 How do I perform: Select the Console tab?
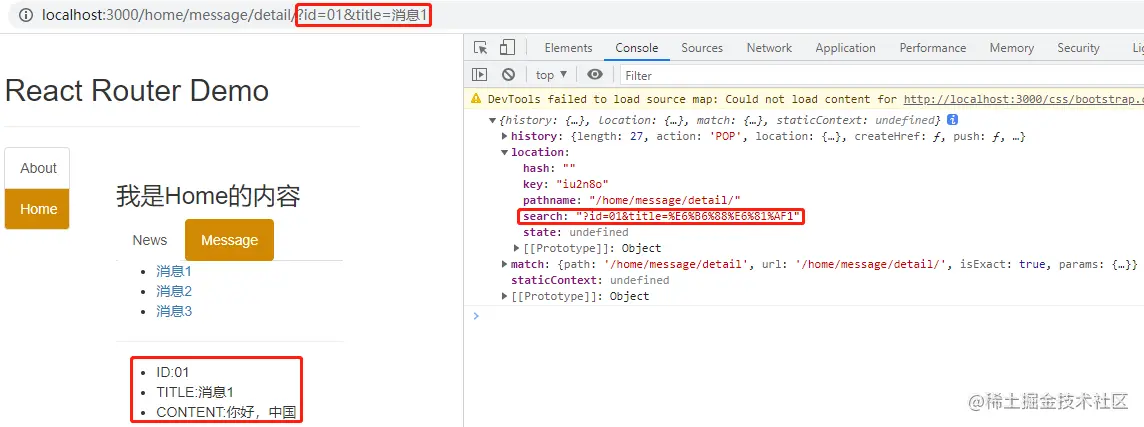[x=637, y=48]
